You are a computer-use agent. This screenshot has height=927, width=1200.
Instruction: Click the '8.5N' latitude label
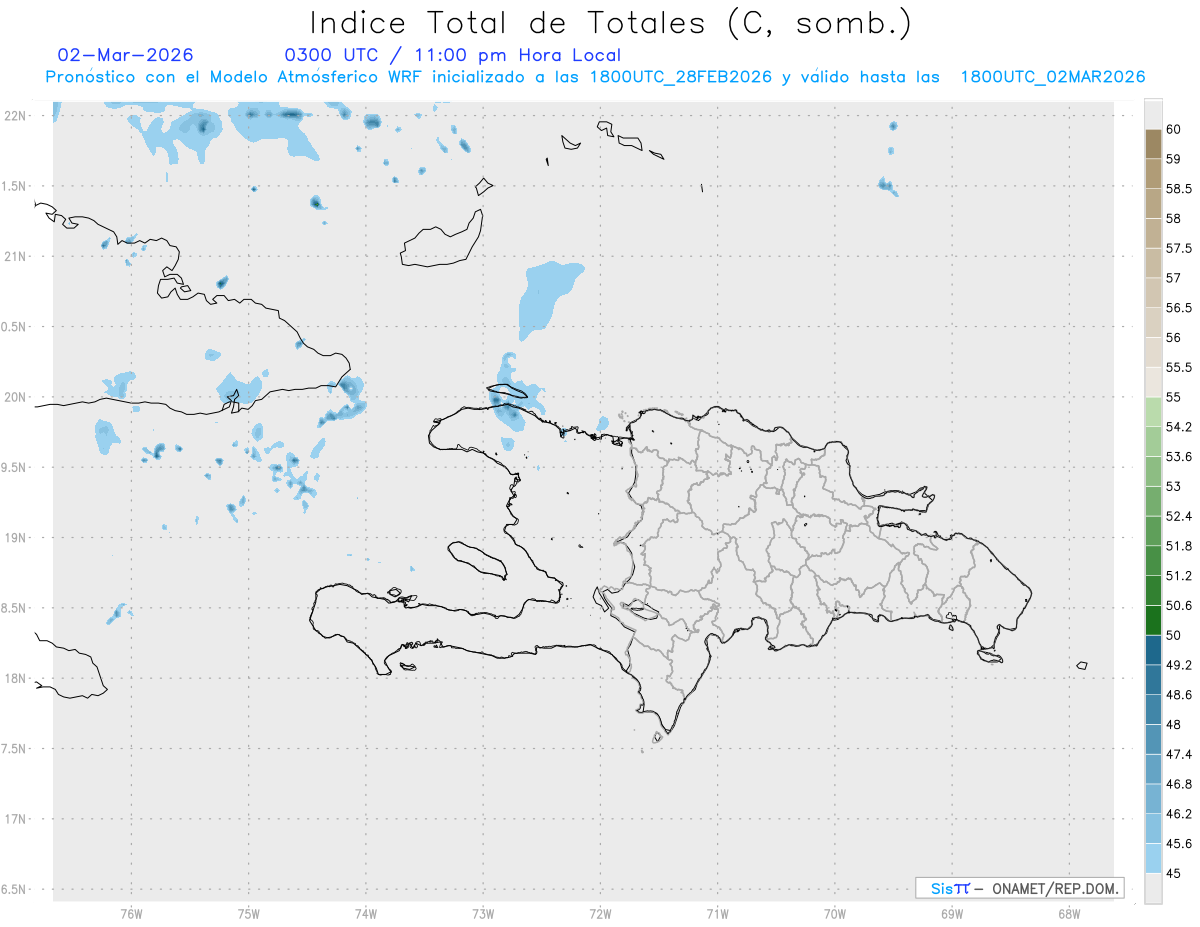point(13,608)
